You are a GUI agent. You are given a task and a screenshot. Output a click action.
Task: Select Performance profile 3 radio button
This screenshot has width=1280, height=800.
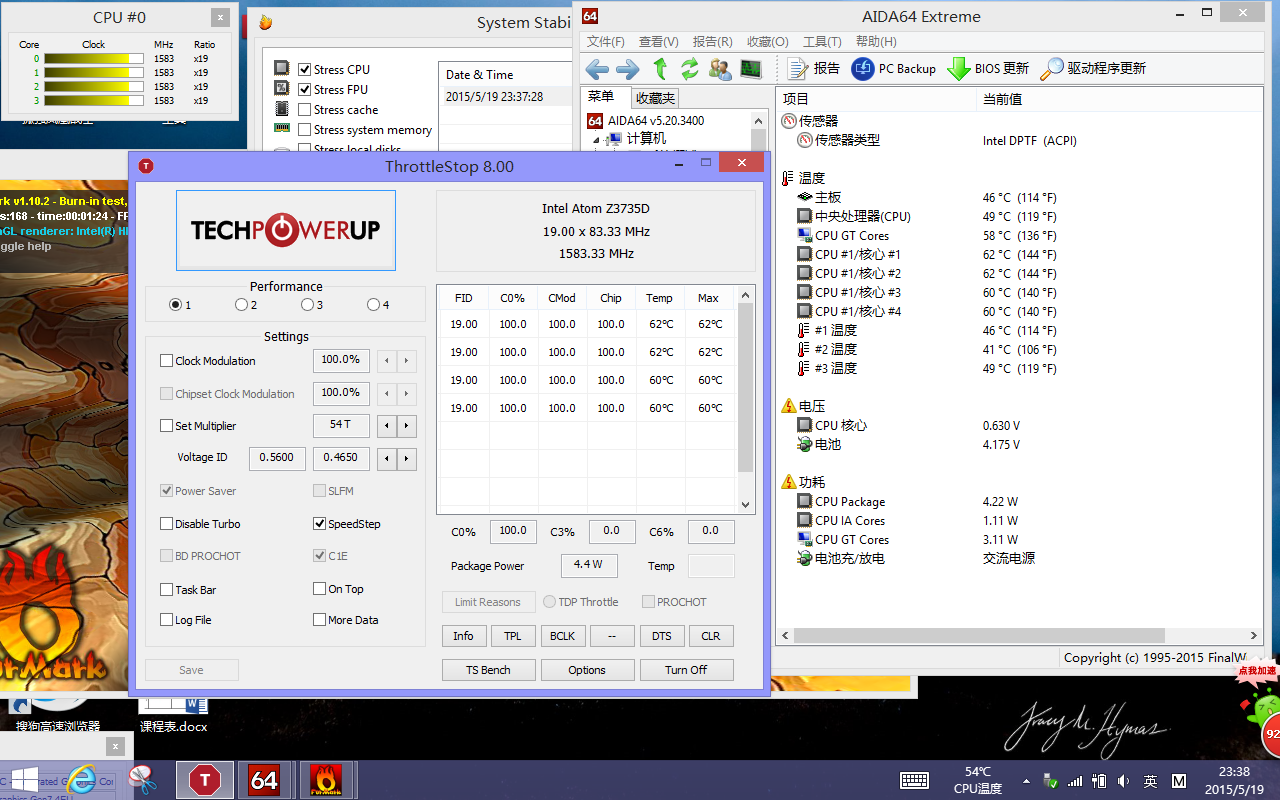[x=307, y=305]
